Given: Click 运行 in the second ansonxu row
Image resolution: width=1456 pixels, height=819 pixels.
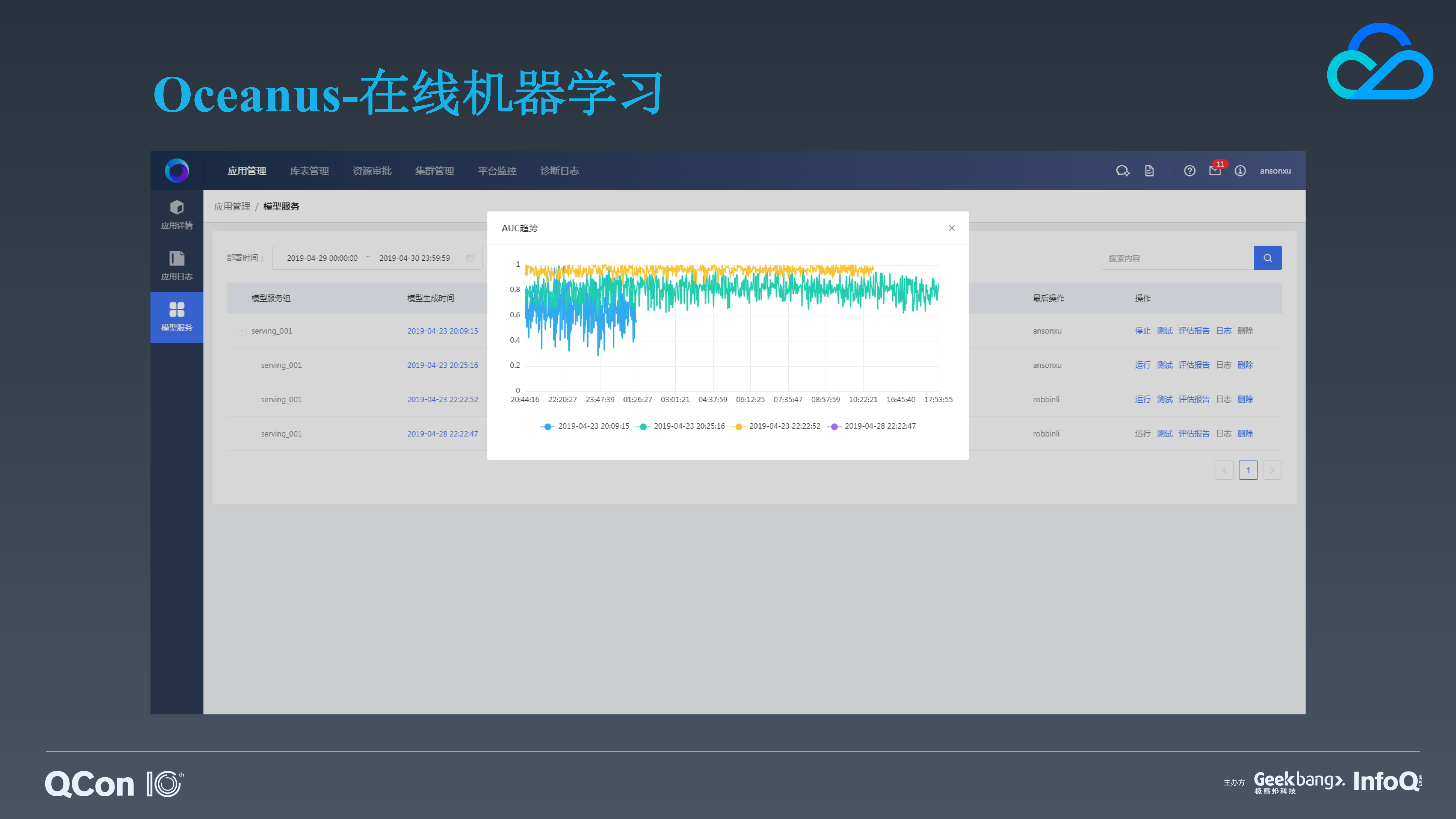Looking at the screenshot, I should [x=1142, y=365].
